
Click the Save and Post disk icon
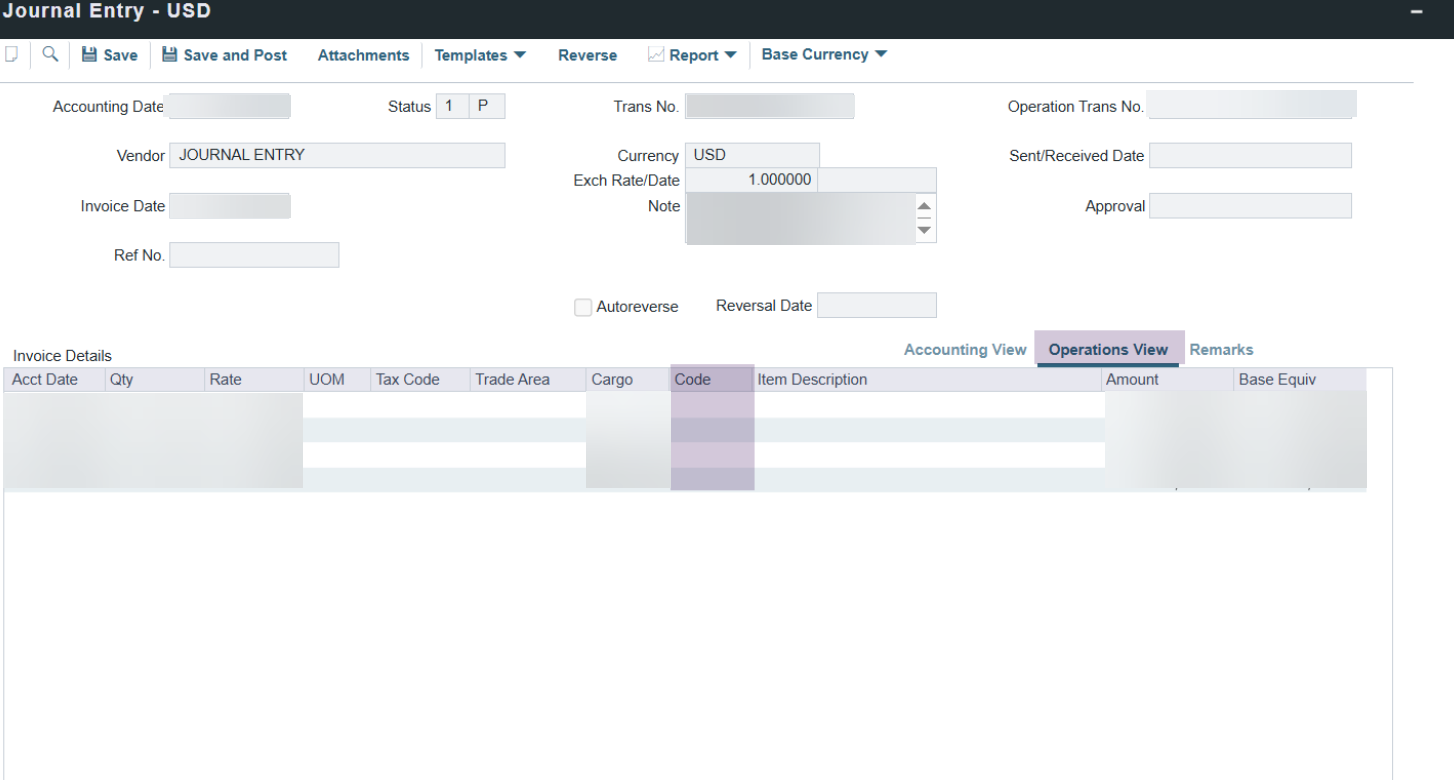[x=169, y=55]
